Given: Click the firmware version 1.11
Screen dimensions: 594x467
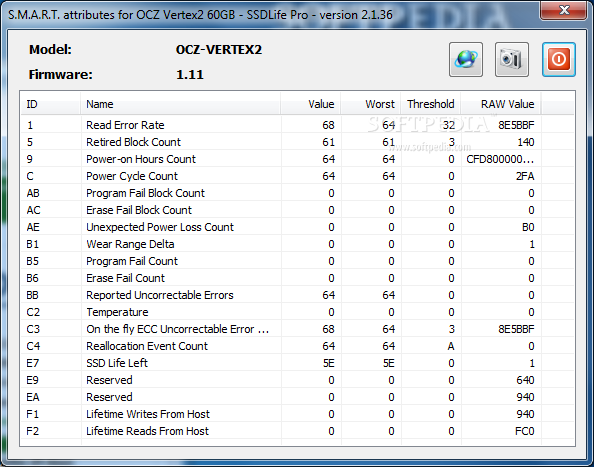Looking at the screenshot, I should click(x=190, y=75).
